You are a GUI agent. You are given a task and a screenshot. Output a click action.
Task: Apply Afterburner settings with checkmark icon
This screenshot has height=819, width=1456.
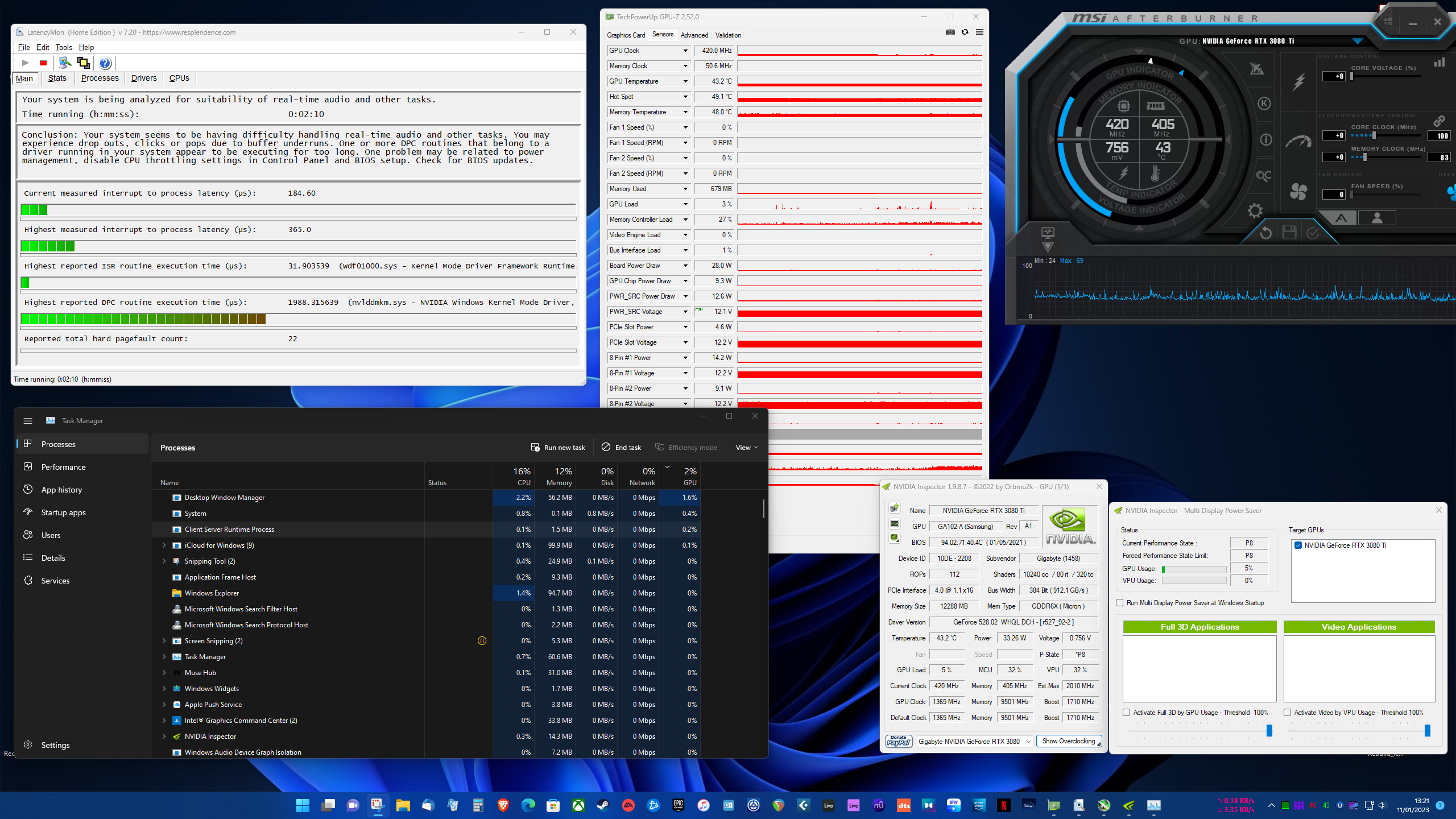click(x=1313, y=233)
